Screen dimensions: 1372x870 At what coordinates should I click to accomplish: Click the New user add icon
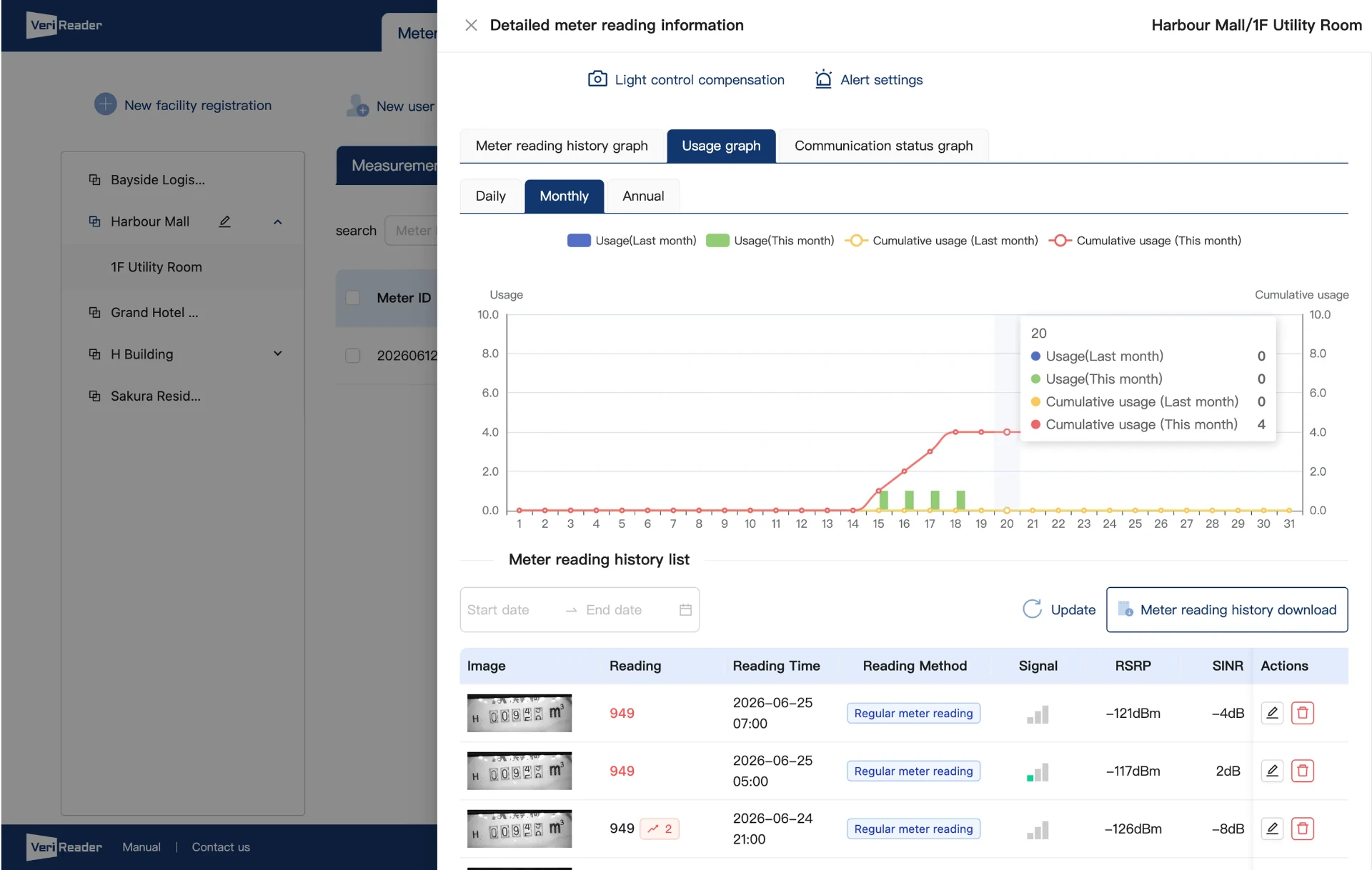(357, 106)
